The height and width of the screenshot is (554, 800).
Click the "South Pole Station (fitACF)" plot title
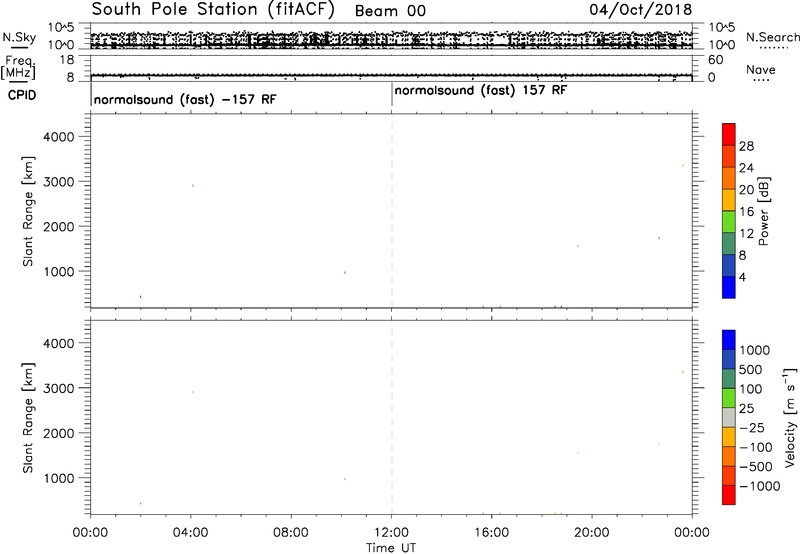point(213,10)
